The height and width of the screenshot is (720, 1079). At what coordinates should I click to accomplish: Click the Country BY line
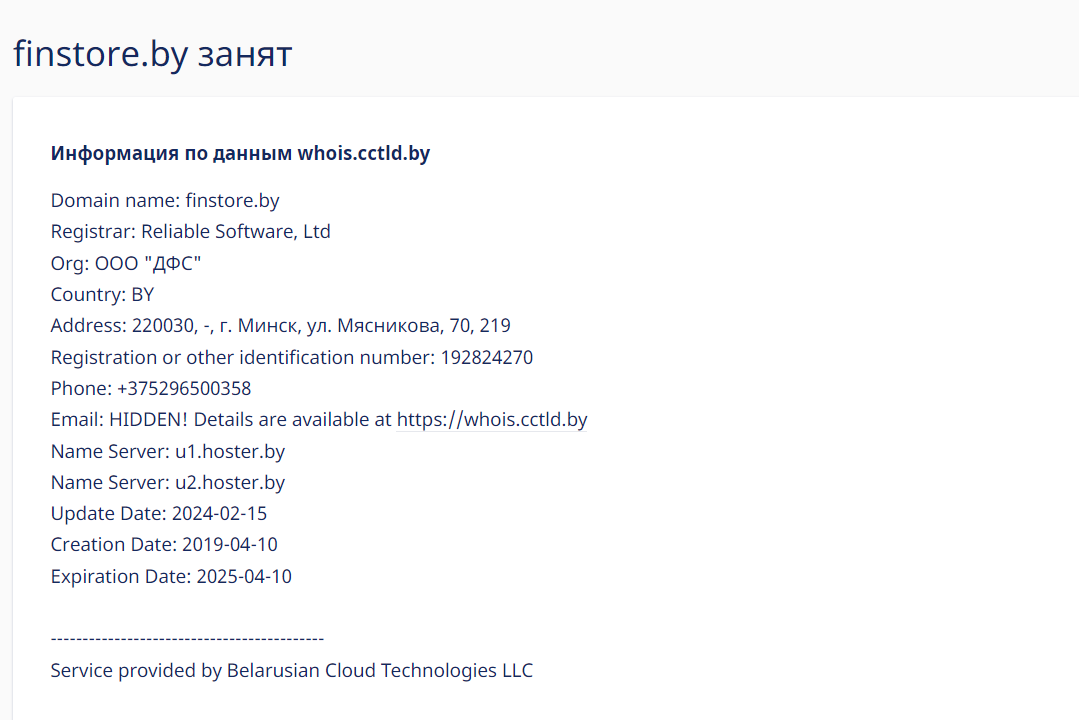pos(102,295)
